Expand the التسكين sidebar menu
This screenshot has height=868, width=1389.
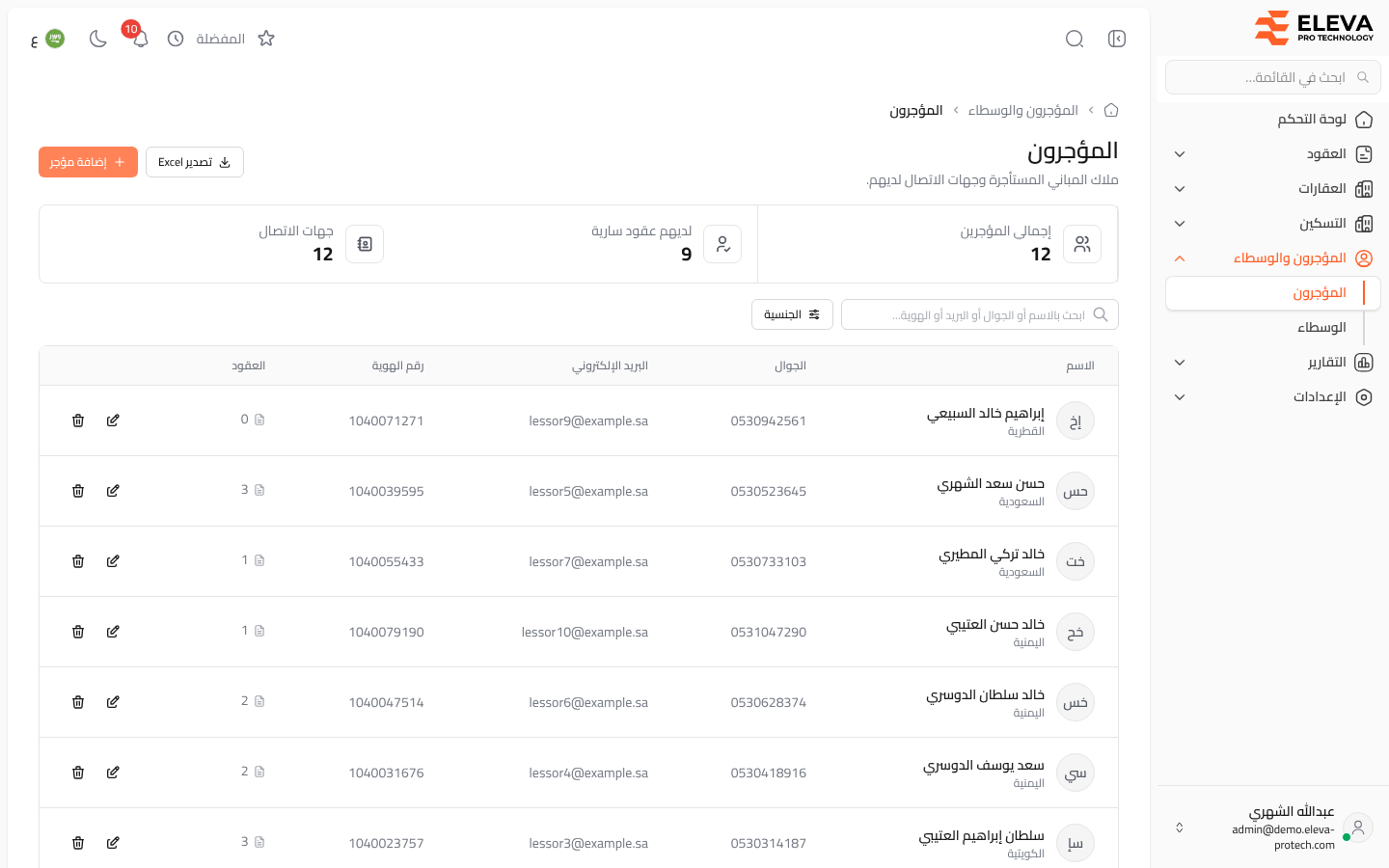coord(1273,224)
